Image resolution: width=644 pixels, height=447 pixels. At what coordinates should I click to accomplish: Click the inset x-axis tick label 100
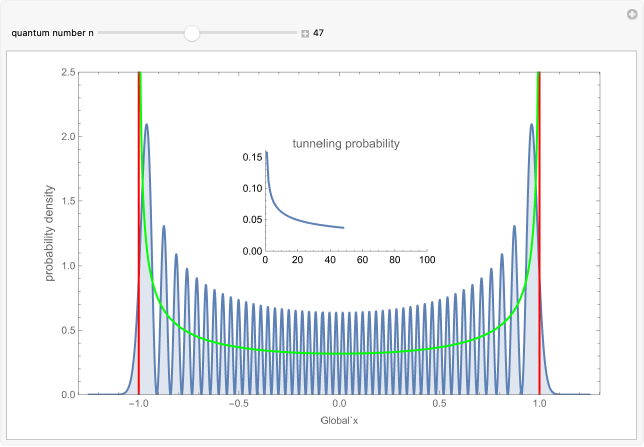[x=427, y=261]
